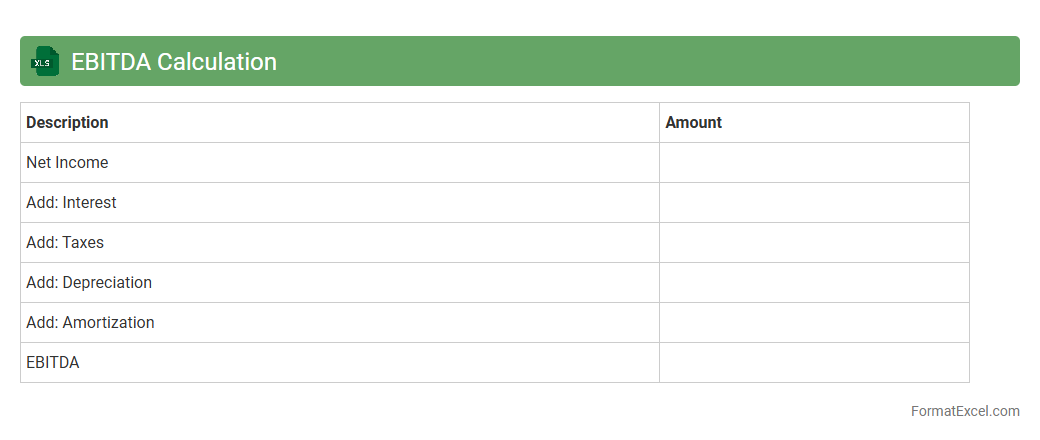The image size is (1040, 440).
Task: Click the Net Income label cell
Action: click(67, 163)
